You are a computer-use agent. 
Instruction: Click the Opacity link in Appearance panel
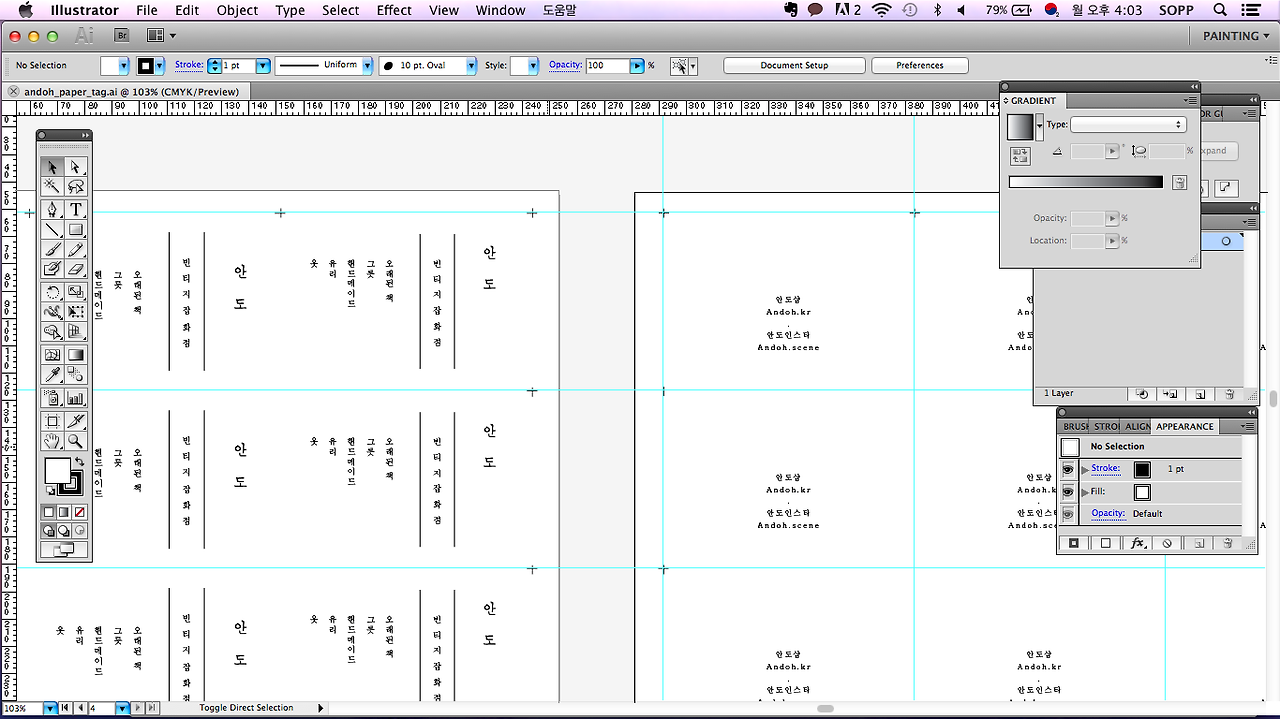(x=1108, y=513)
